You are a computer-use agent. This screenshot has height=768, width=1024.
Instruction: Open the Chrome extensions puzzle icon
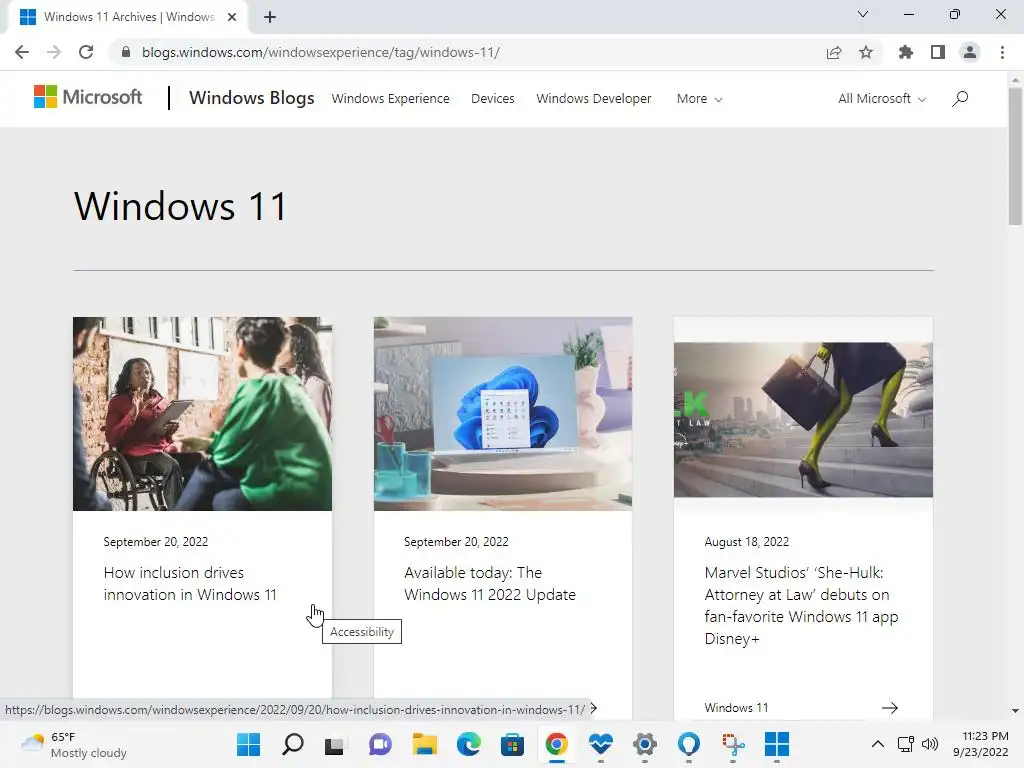[x=906, y=52]
